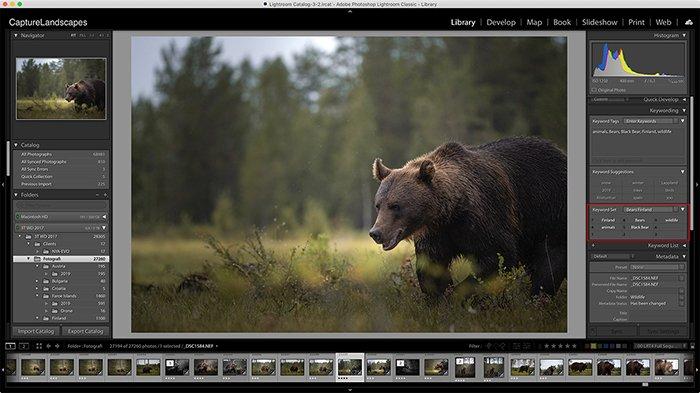Click the Sync Settings button
This screenshot has height=393, width=700.
pyautogui.click(x=663, y=332)
